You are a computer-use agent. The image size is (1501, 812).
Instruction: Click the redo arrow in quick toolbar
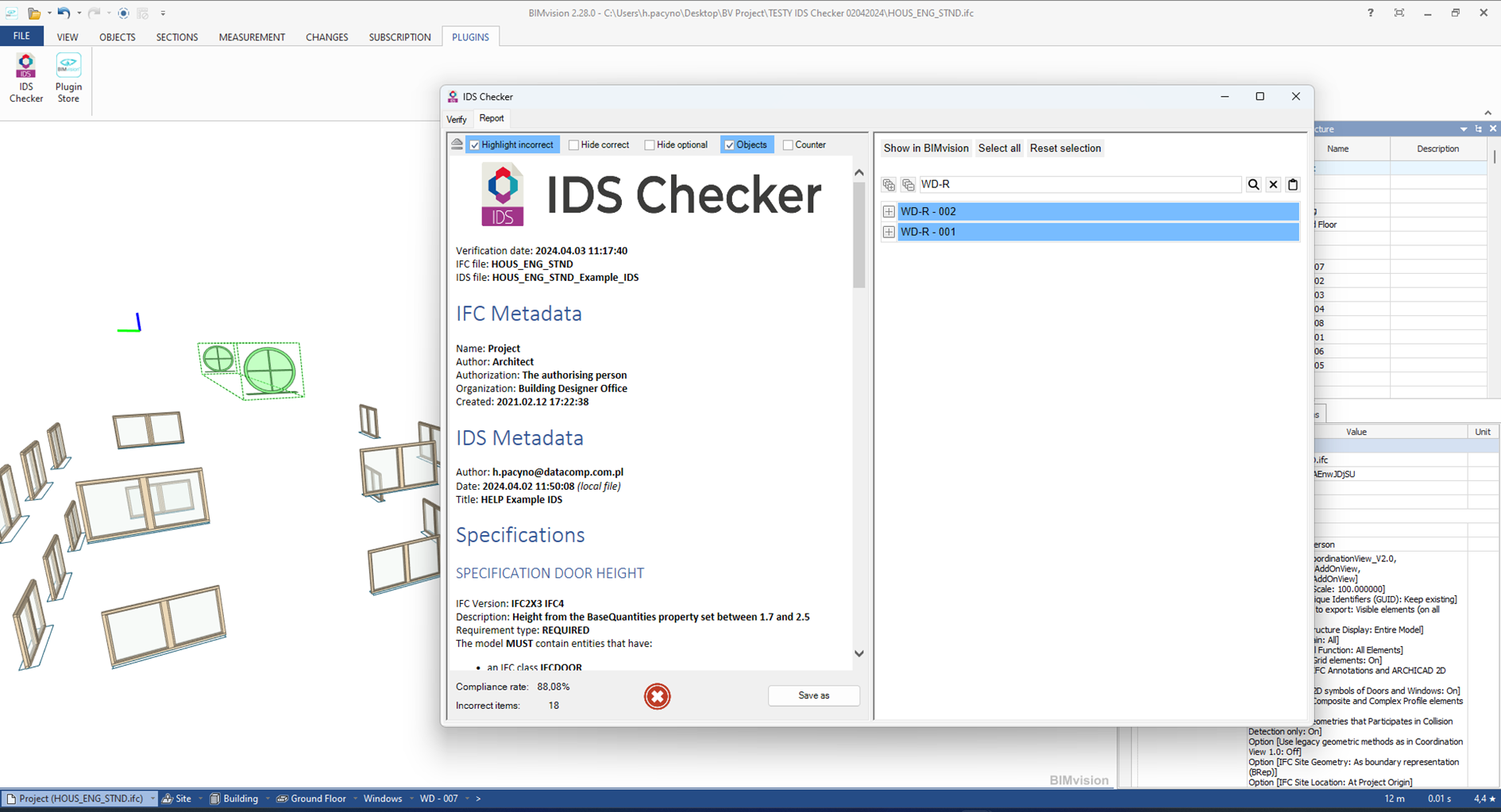click(x=94, y=13)
